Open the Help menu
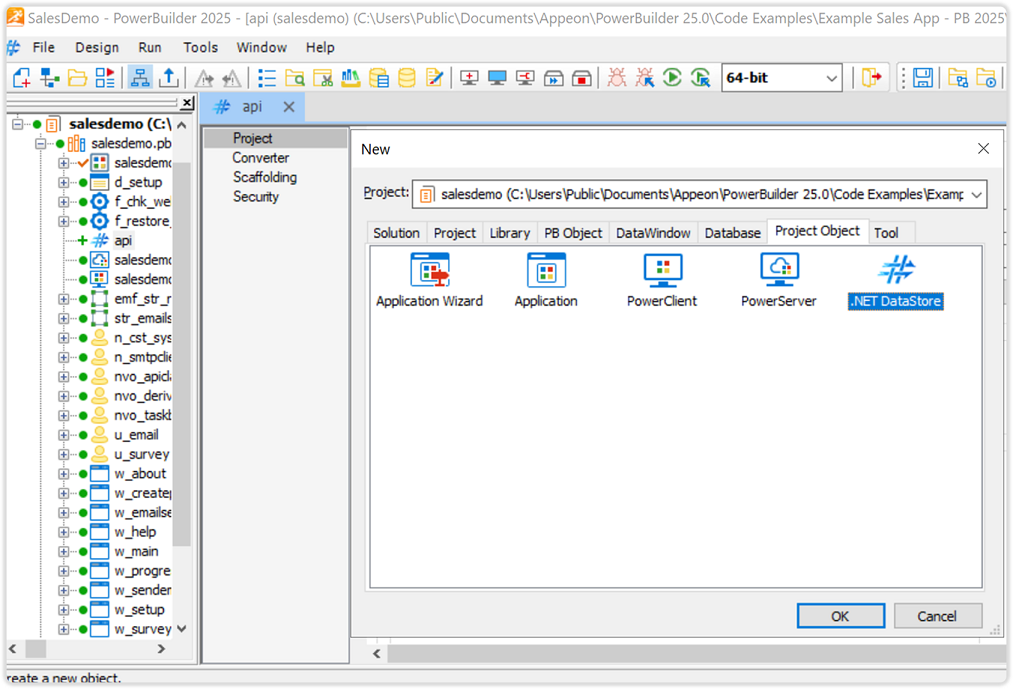This screenshot has height=689, width=1013. 320,47
